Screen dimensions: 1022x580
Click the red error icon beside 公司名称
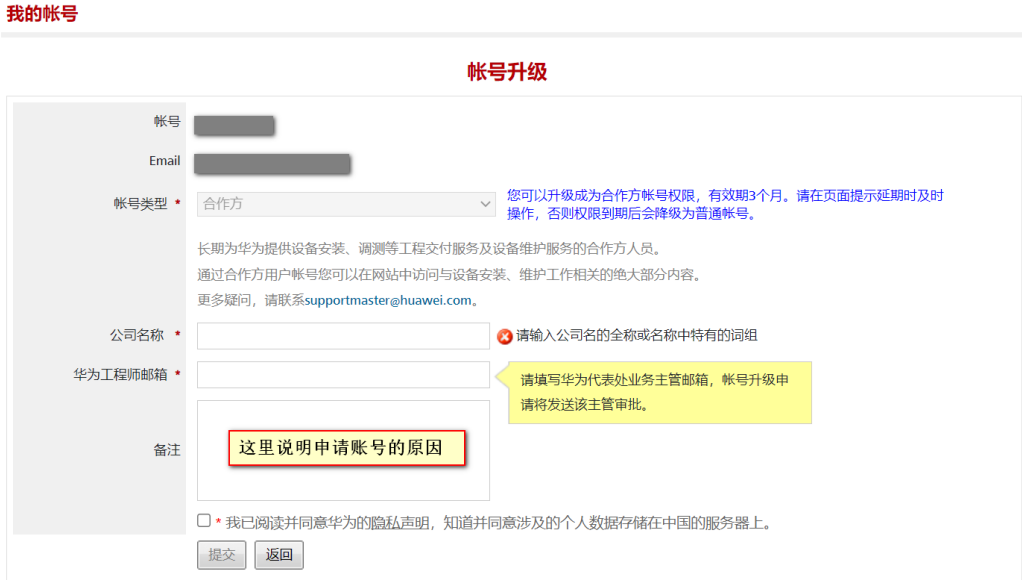click(504, 336)
